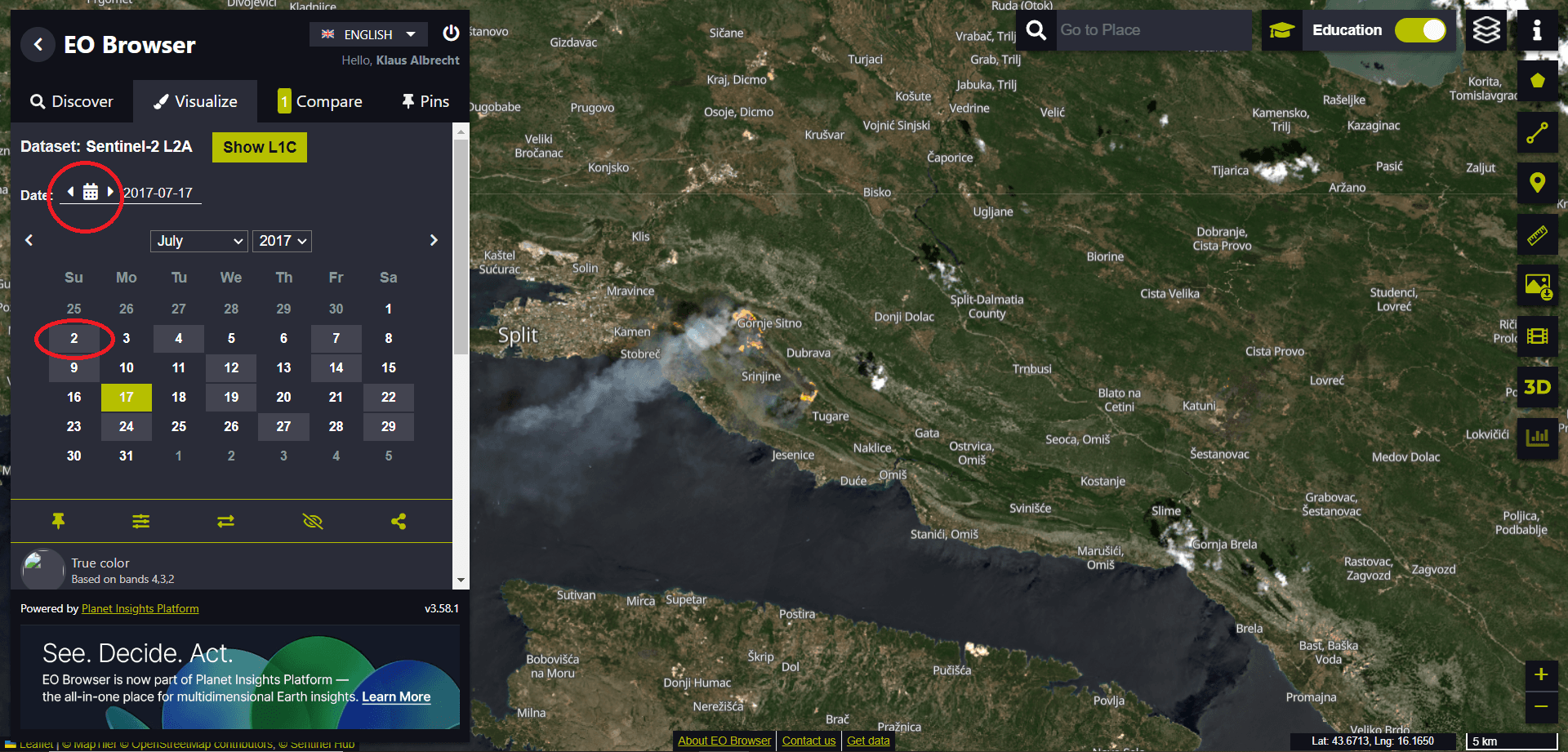Toggle the Education mode switch
Viewport: 1568px width, 752px height.
(1420, 30)
